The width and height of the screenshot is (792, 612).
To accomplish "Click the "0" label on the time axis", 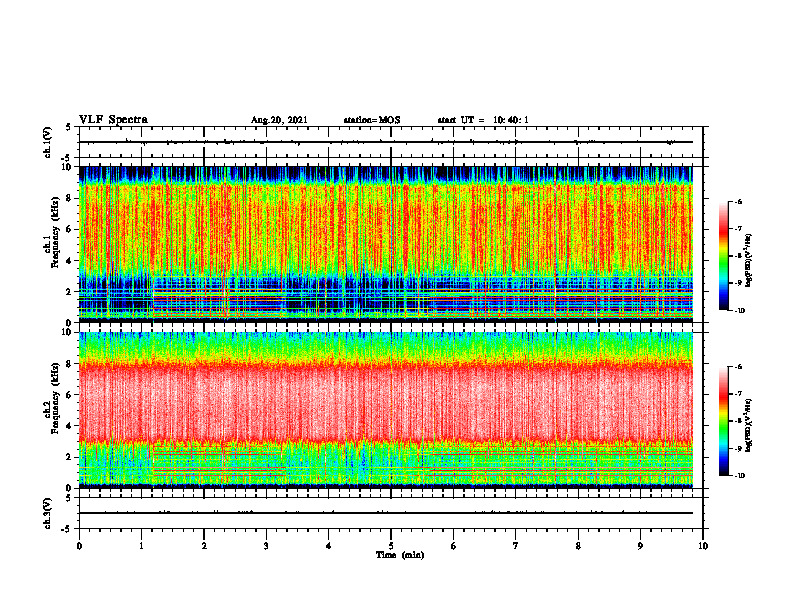I will pos(79,546).
